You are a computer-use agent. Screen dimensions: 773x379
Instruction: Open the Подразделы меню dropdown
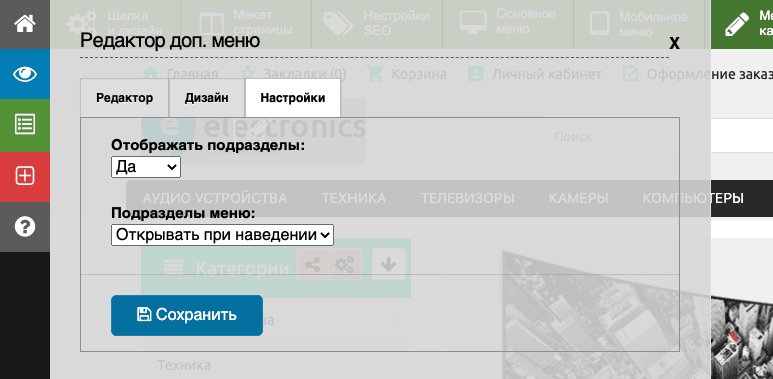[x=222, y=235]
